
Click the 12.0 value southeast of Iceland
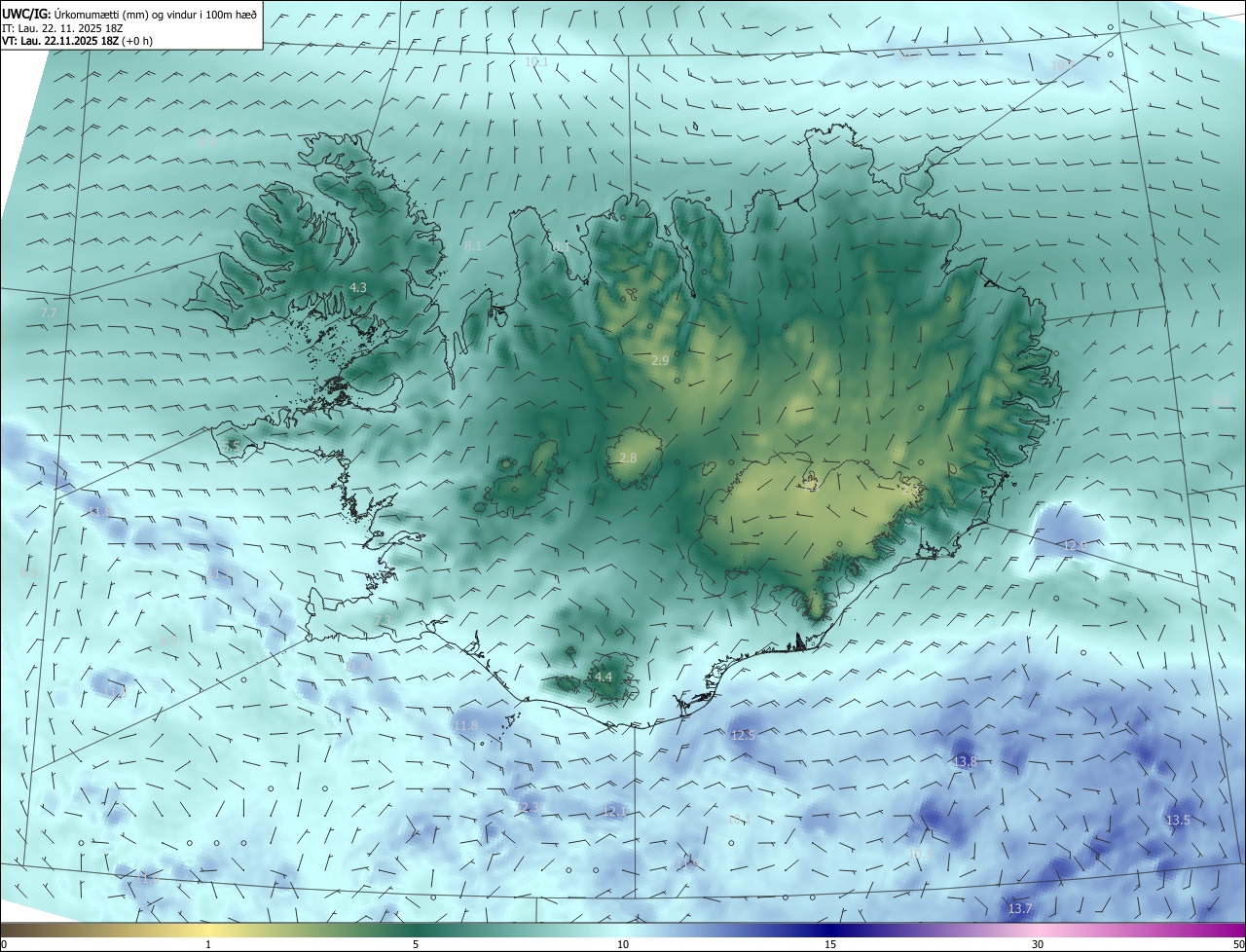point(1073,545)
